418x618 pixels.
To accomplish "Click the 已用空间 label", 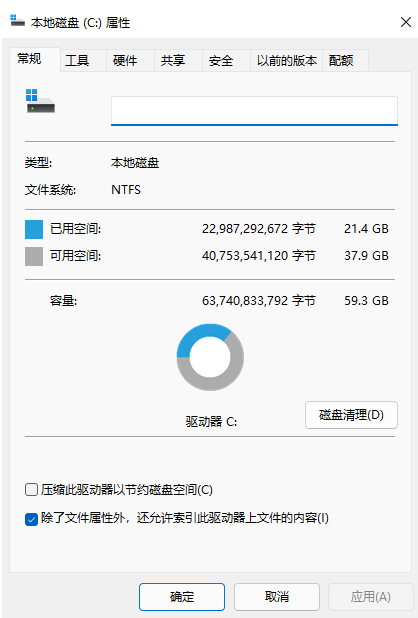I will (x=76, y=229).
